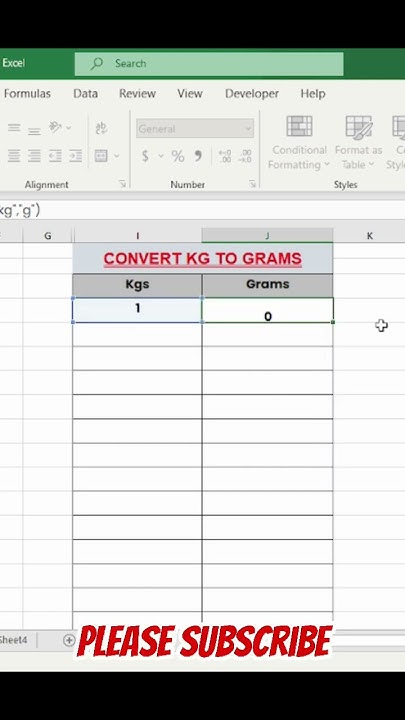Open Alignment settings dialog launcher
The image size is (405, 720).
coord(122,184)
